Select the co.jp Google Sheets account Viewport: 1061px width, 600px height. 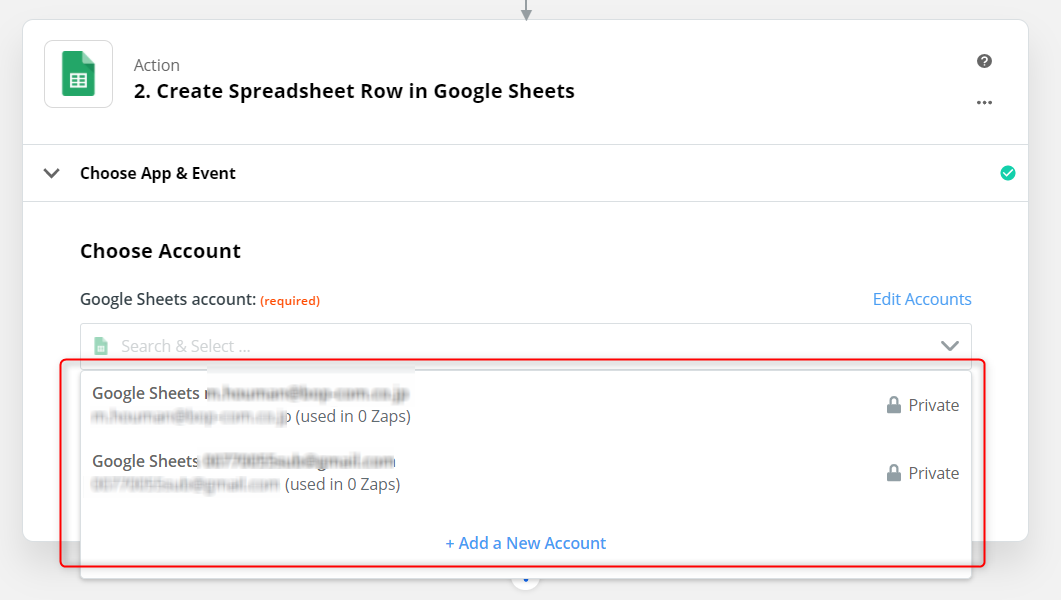click(x=250, y=404)
